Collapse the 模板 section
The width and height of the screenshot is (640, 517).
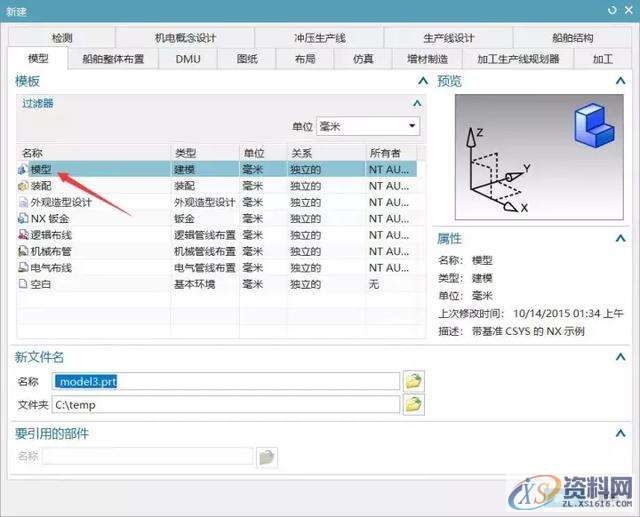(423, 81)
